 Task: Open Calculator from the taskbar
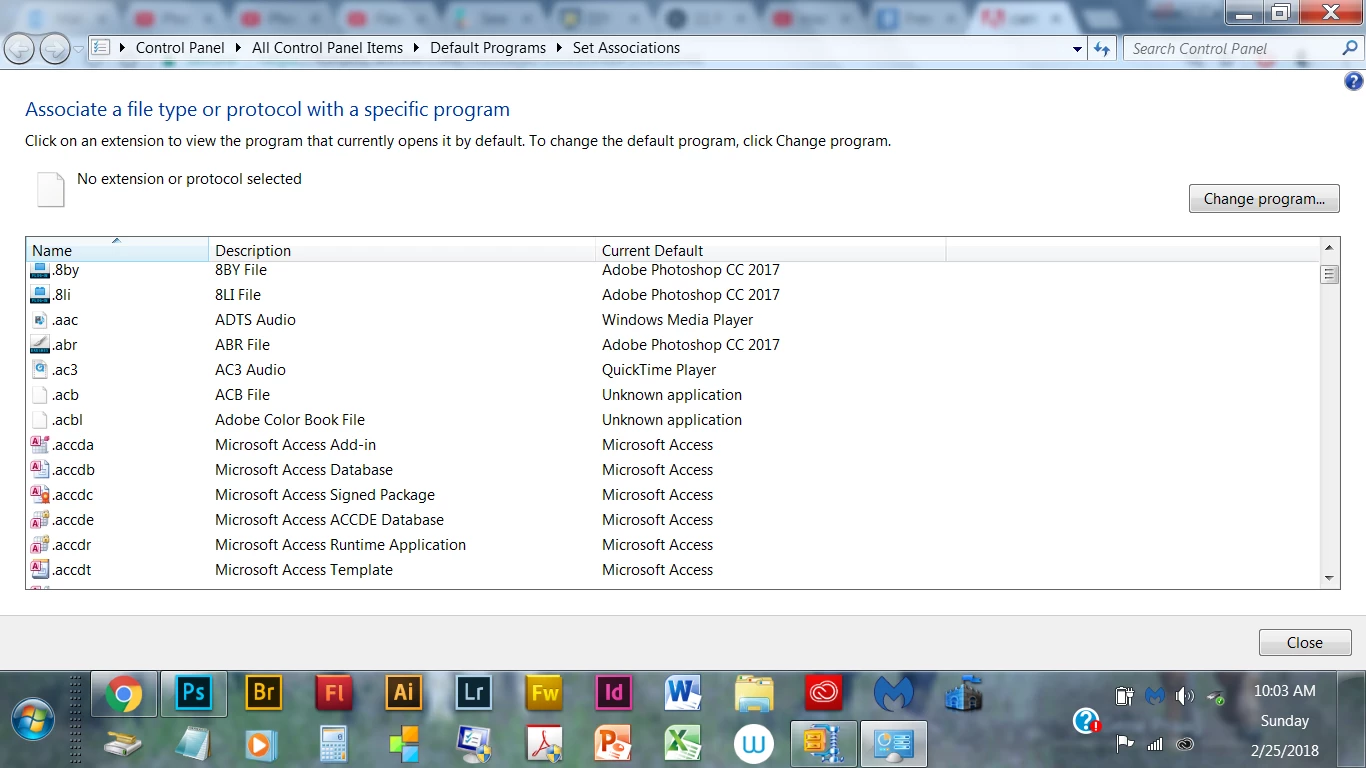pos(333,744)
